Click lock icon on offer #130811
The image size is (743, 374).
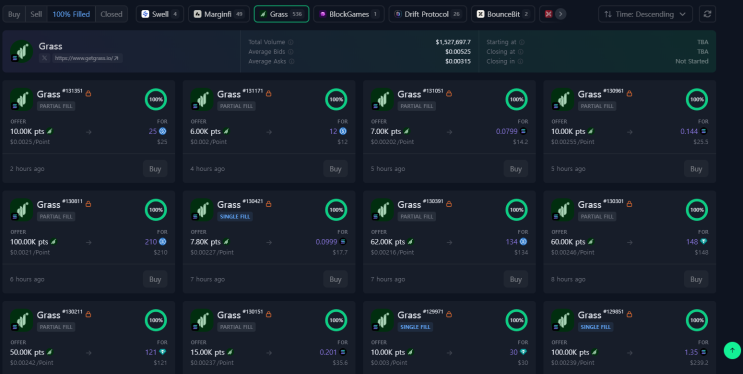tap(88, 204)
